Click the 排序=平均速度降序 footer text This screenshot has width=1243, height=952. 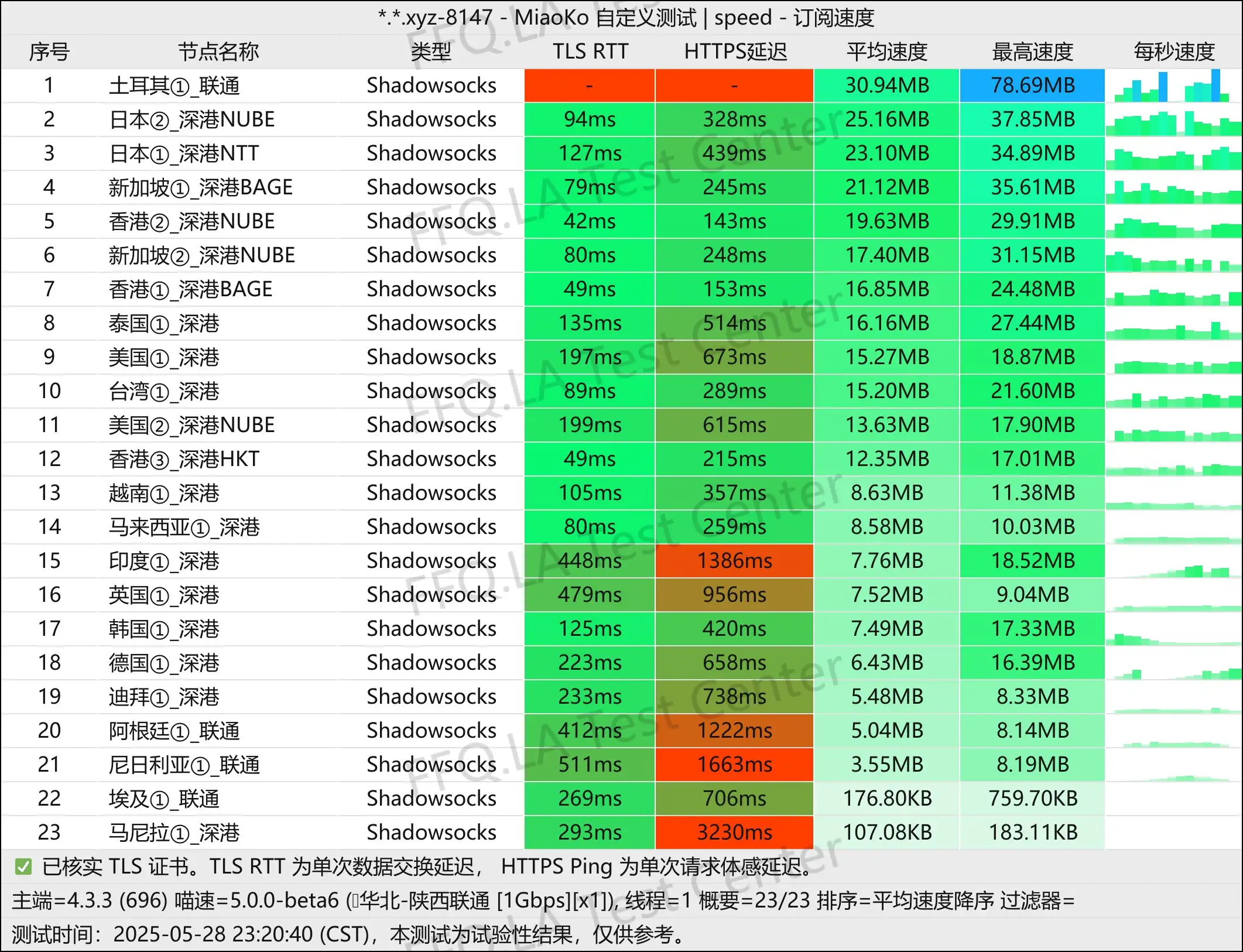click(906, 900)
